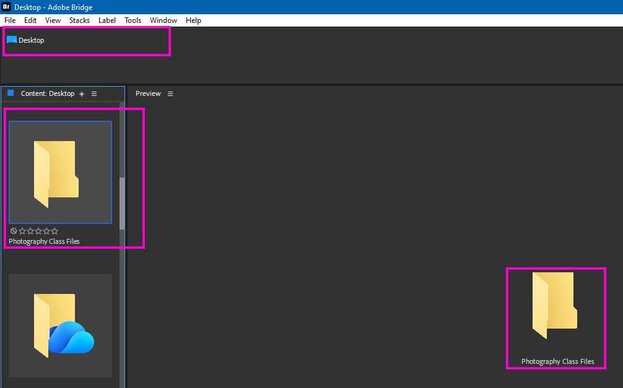Click the Desktop breadcrumb in path bar
This screenshot has height=388, width=623.
(31, 40)
